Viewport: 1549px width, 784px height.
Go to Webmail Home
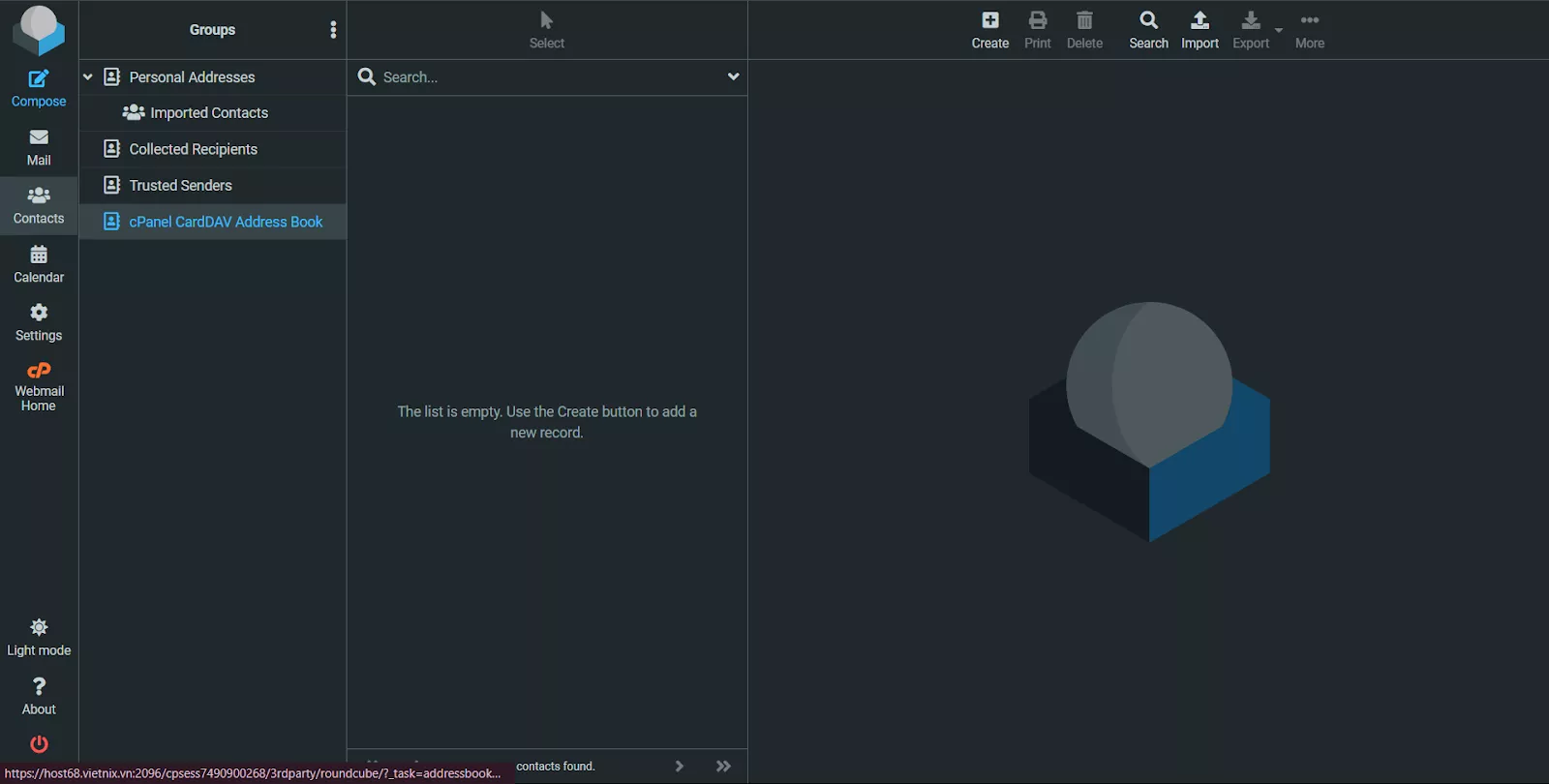click(x=39, y=385)
